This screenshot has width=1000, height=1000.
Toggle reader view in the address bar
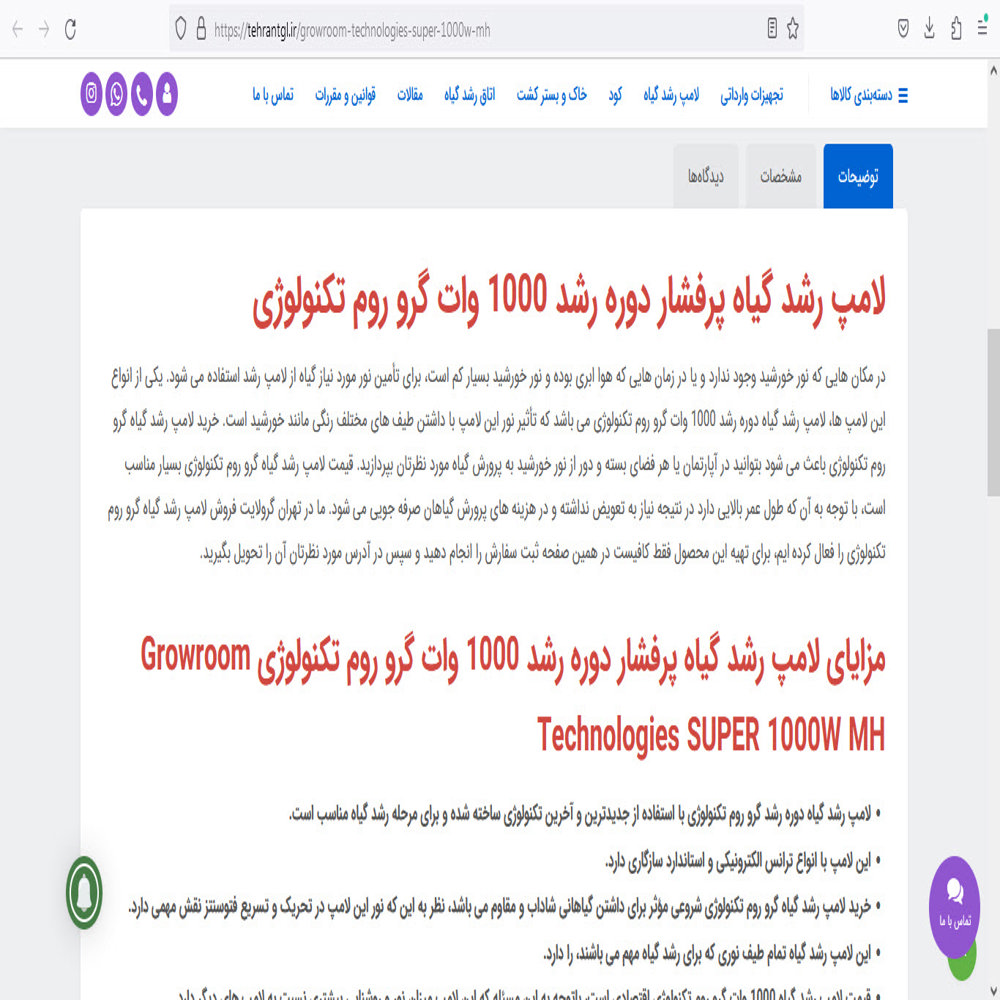tap(772, 29)
